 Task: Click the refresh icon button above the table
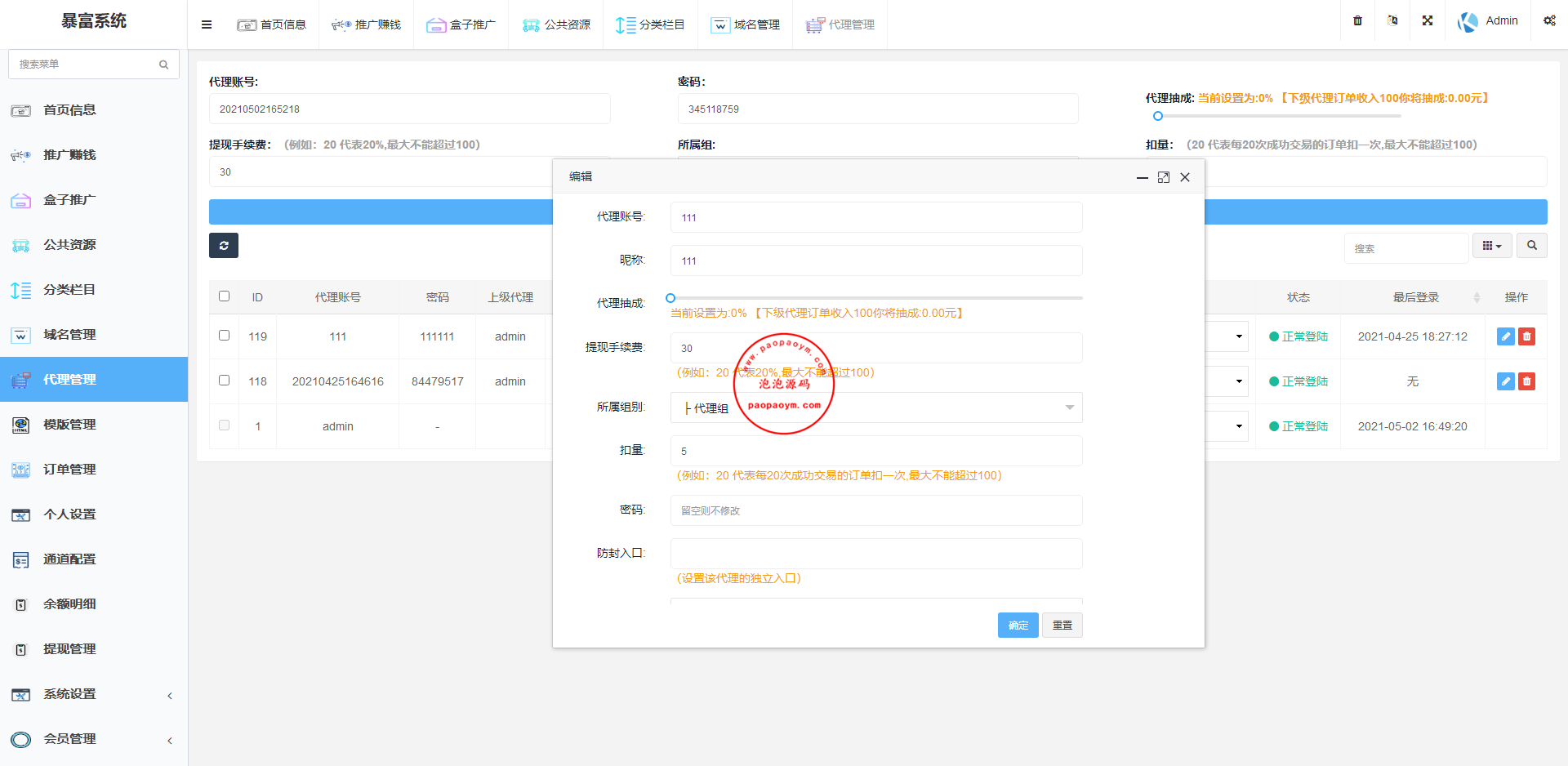click(x=223, y=246)
